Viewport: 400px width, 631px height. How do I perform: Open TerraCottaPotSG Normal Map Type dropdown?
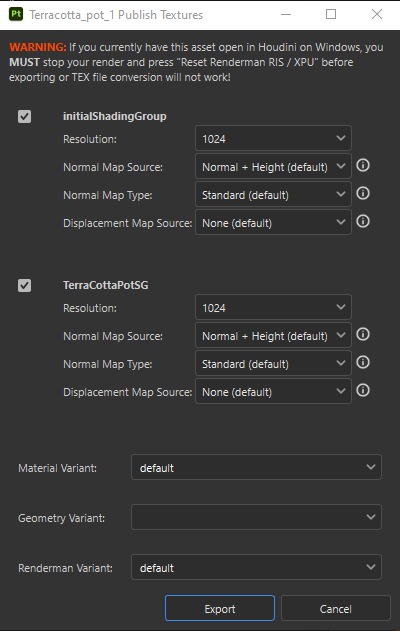click(273, 363)
